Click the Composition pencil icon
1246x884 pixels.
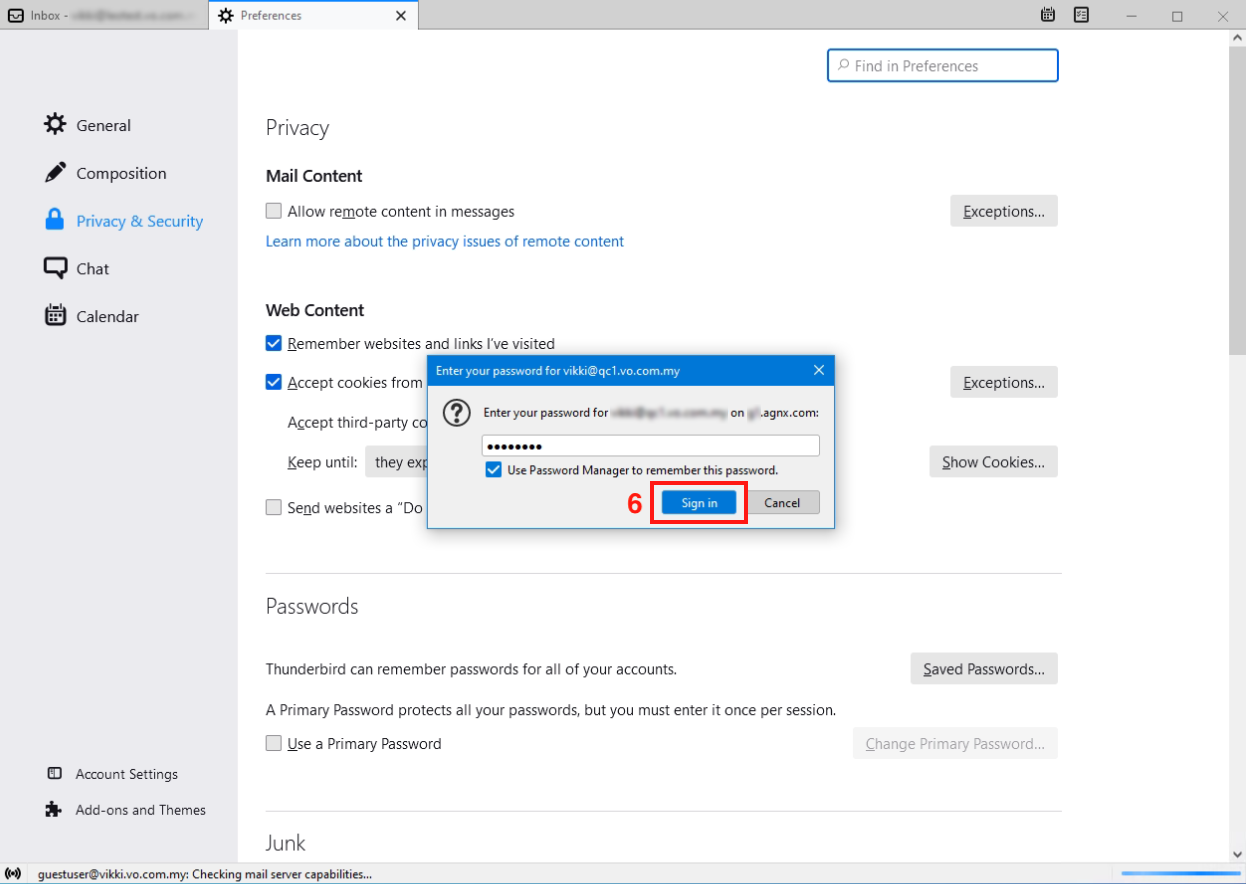(55, 173)
